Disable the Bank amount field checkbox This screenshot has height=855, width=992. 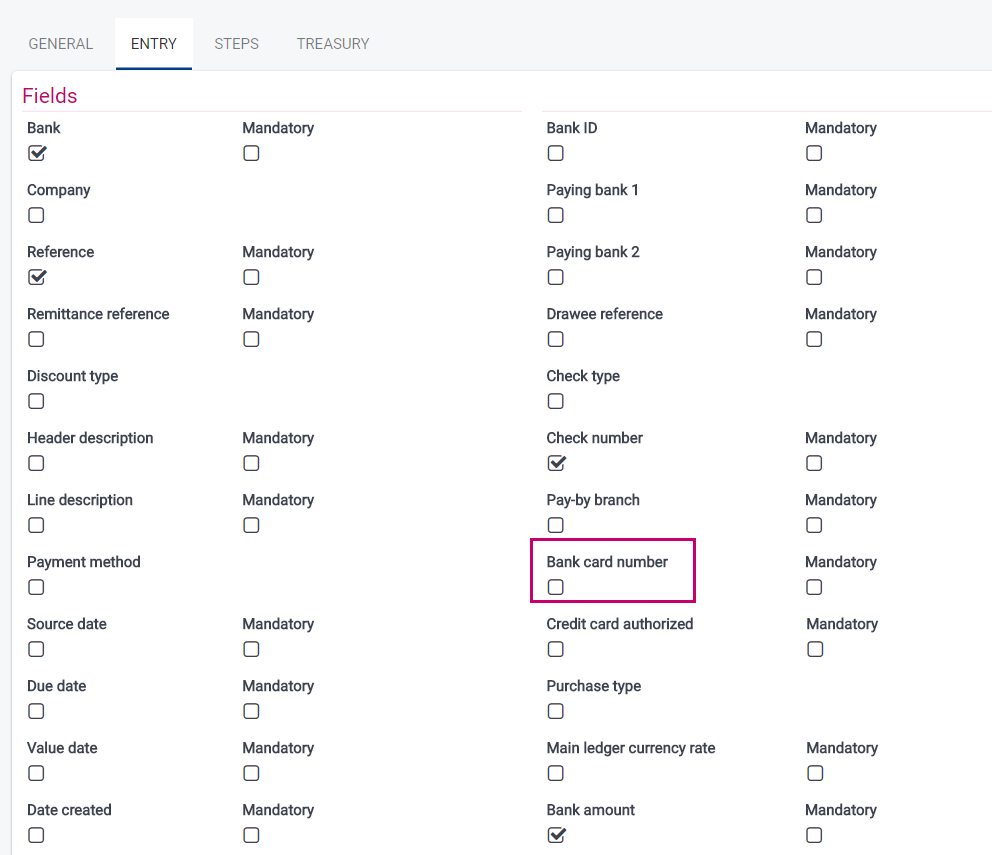tap(556, 835)
